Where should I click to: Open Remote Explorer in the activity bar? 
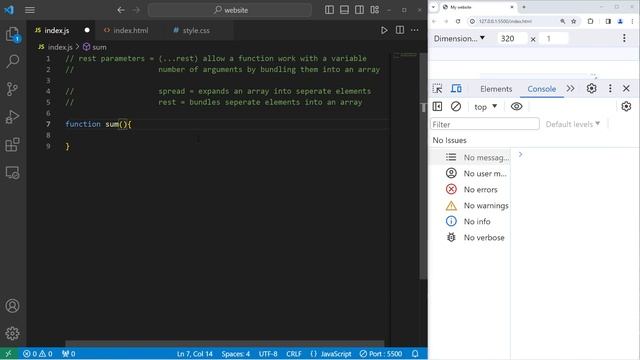pyautogui.click(x=13, y=172)
